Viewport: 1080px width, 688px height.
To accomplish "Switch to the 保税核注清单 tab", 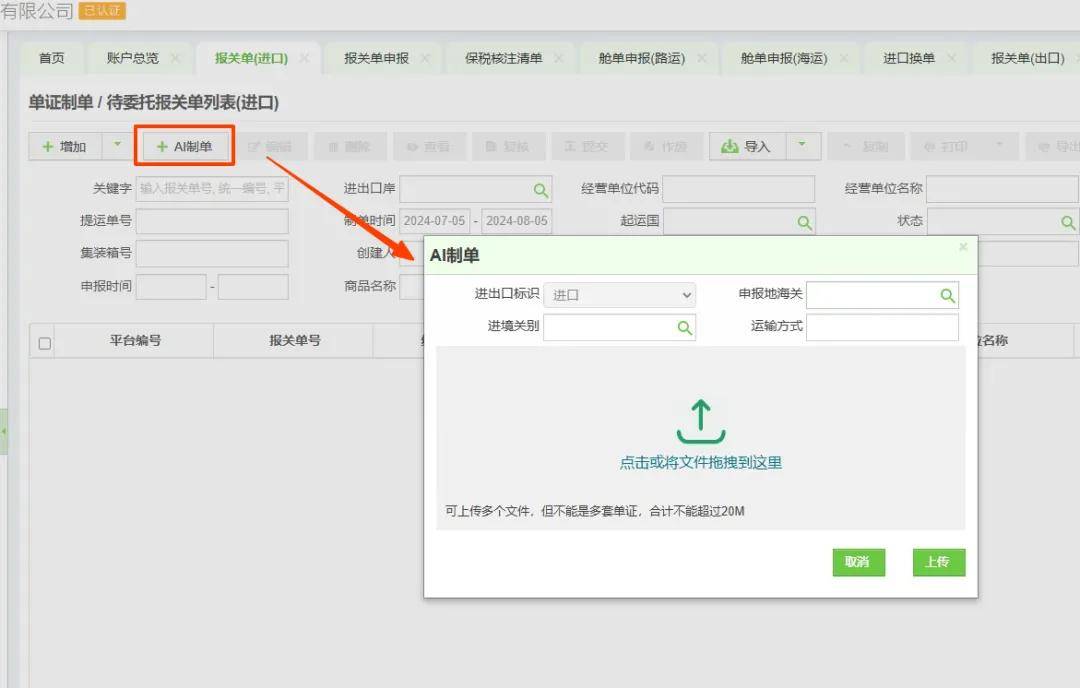I will (x=503, y=58).
